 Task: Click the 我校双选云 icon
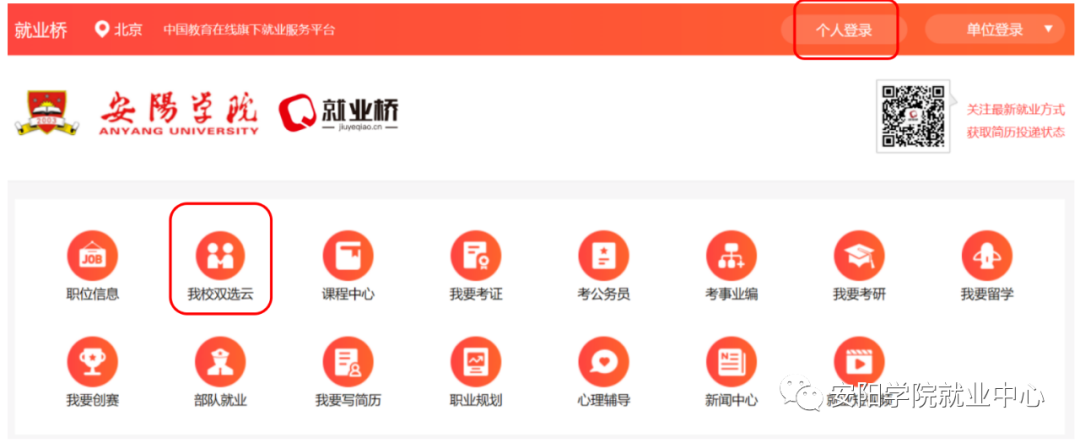tap(220, 256)
